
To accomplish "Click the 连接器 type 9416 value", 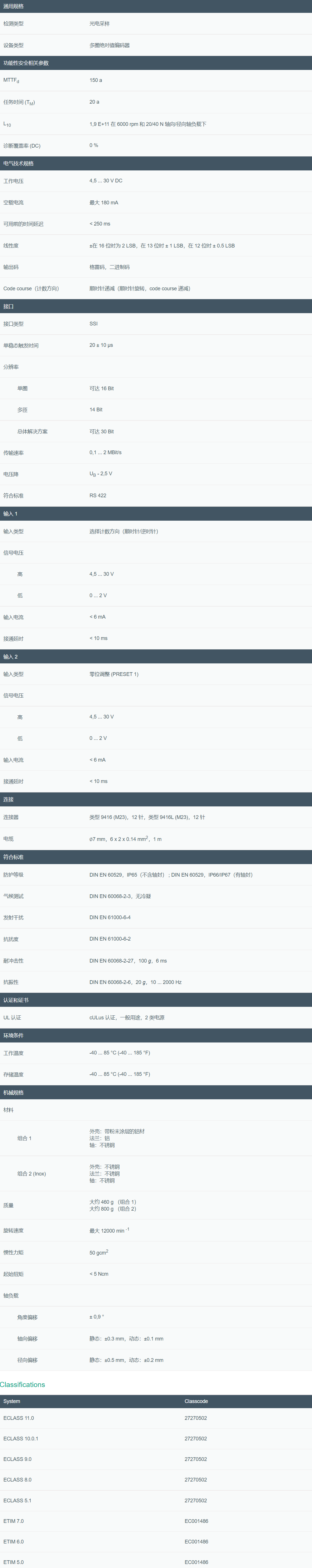I will (147, 818).
